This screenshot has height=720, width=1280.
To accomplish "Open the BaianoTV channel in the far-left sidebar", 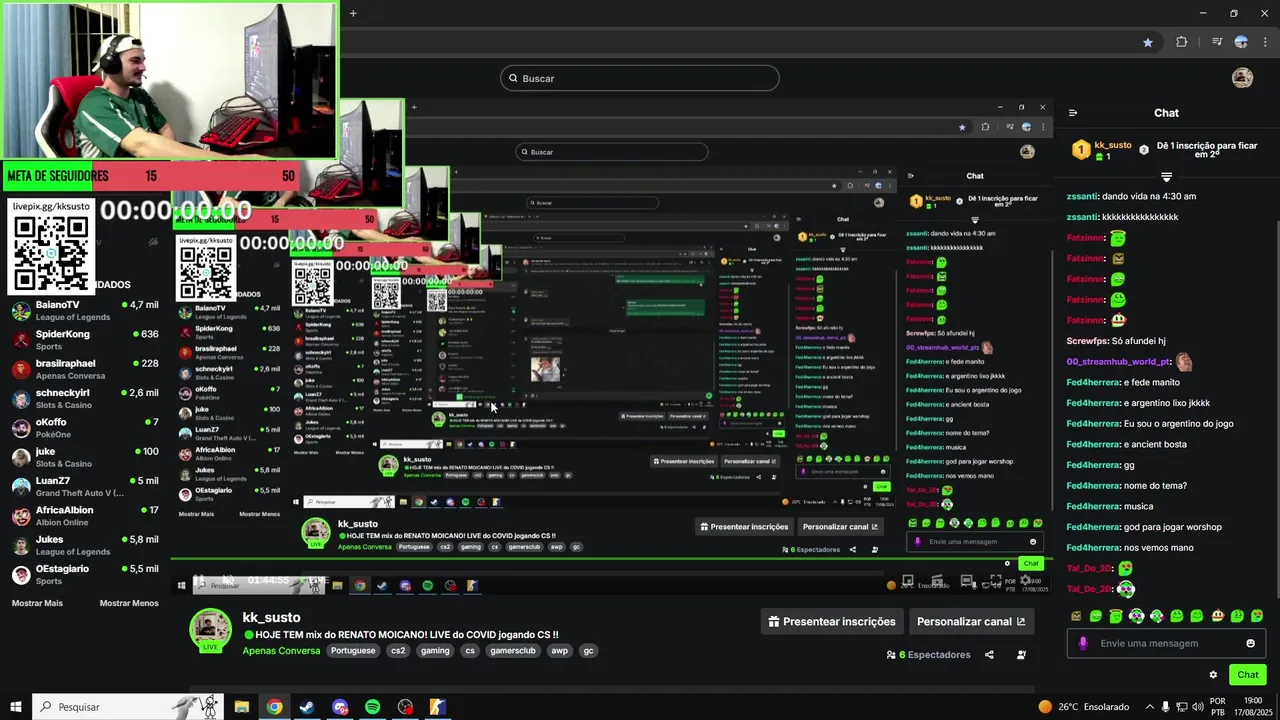I will pyautogui.click(x=85, y=310).
